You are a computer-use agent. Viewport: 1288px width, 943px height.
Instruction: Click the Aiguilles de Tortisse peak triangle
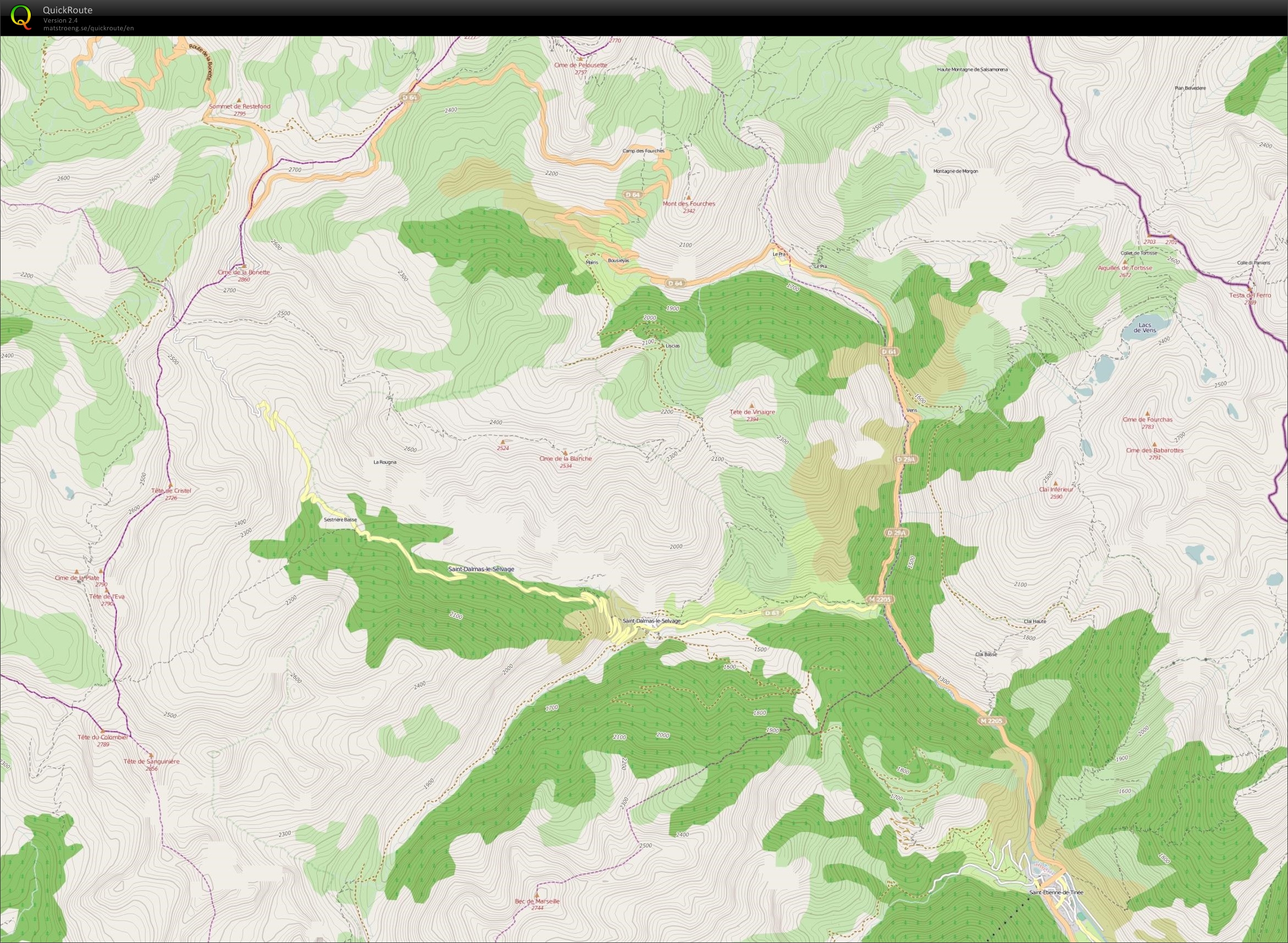[1125, 261]
